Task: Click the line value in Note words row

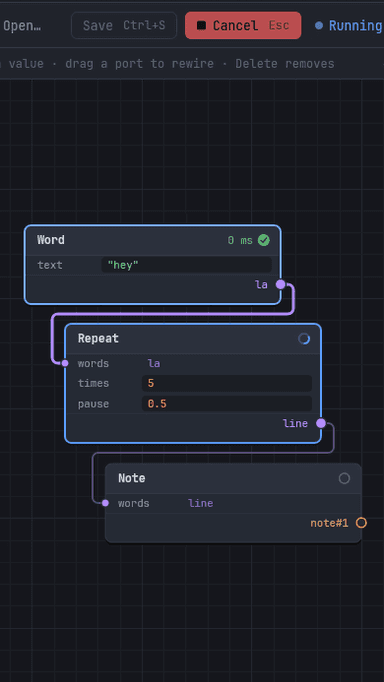Action: pos(200,503)
